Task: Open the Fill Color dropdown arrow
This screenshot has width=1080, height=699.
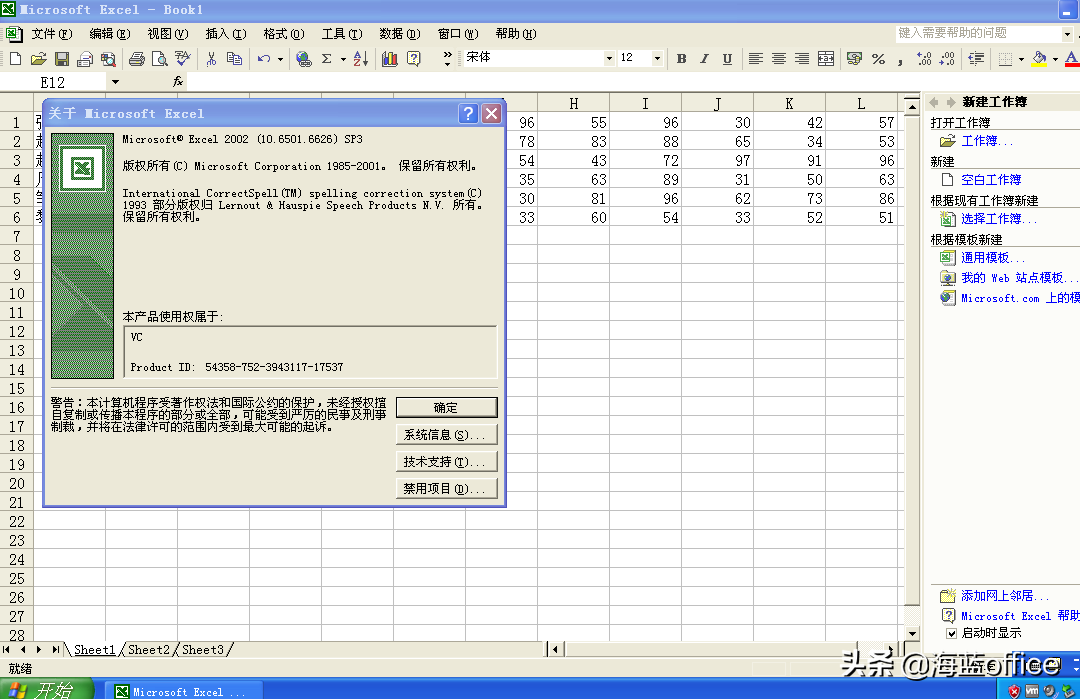Action: click(x=1055, y=59)
